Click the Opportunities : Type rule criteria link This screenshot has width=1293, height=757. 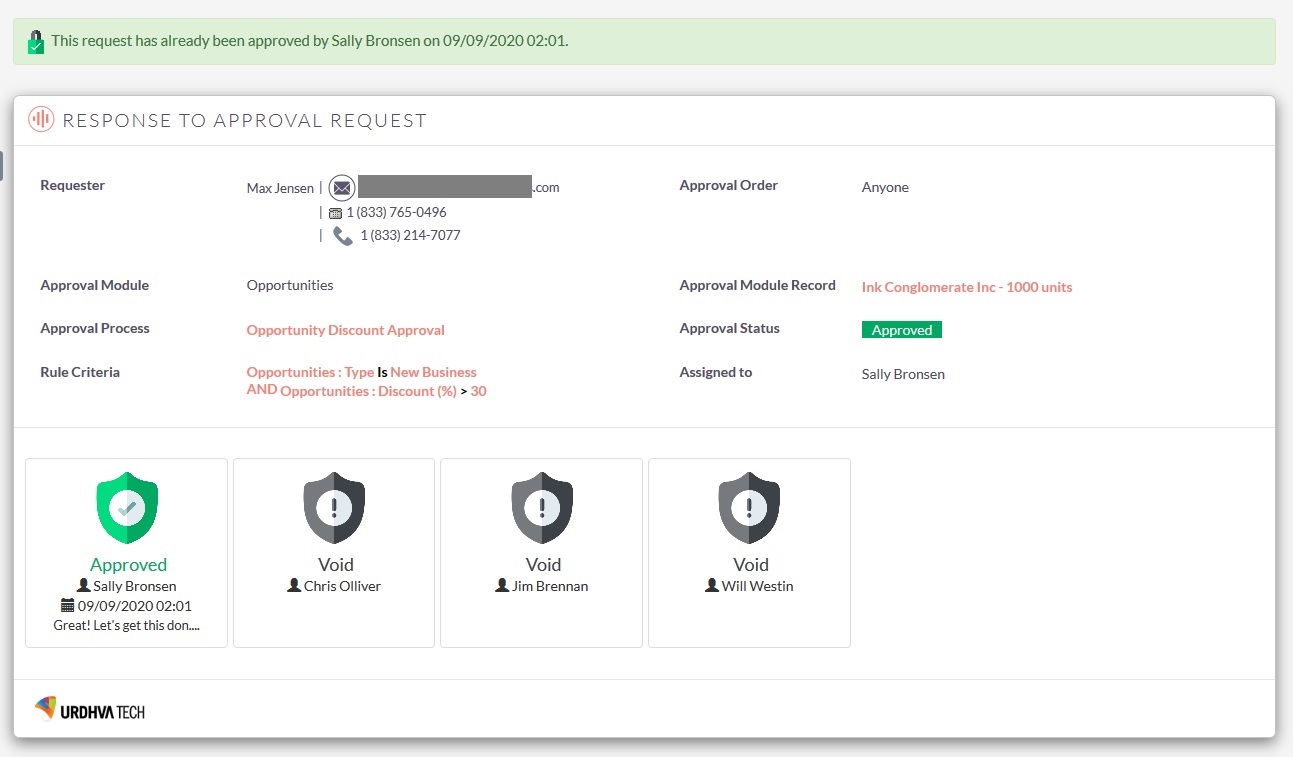click(310, 372)
